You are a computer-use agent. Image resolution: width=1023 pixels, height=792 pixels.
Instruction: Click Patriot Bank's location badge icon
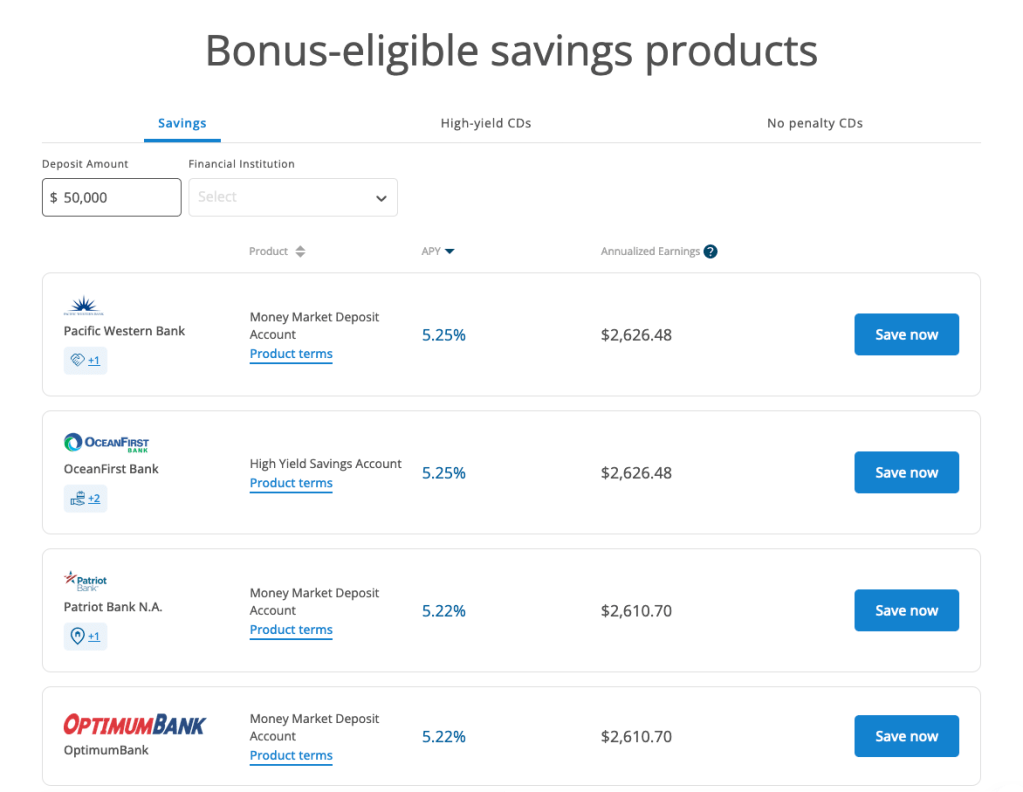point(78,636)
